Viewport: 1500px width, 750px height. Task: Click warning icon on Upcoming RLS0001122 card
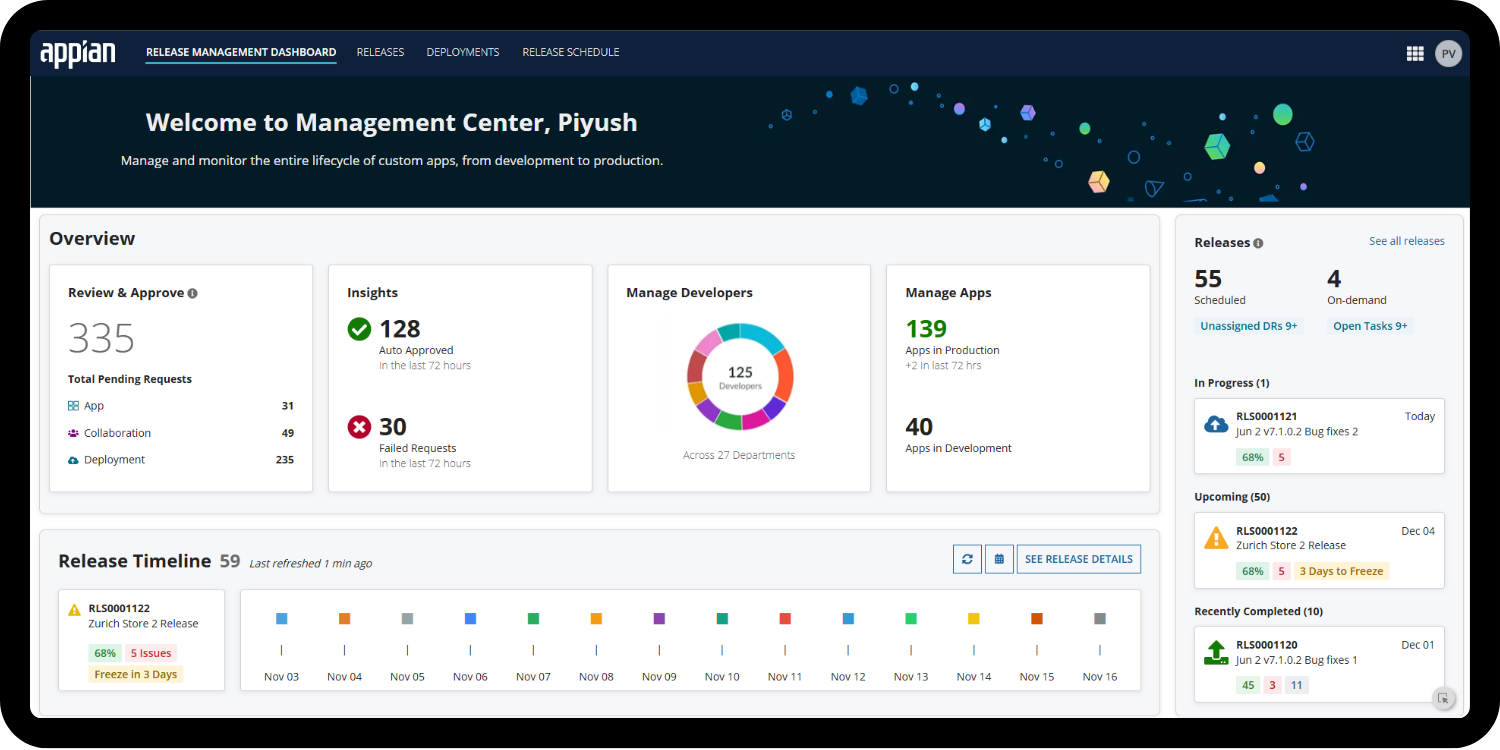(x=1216, y=538)
